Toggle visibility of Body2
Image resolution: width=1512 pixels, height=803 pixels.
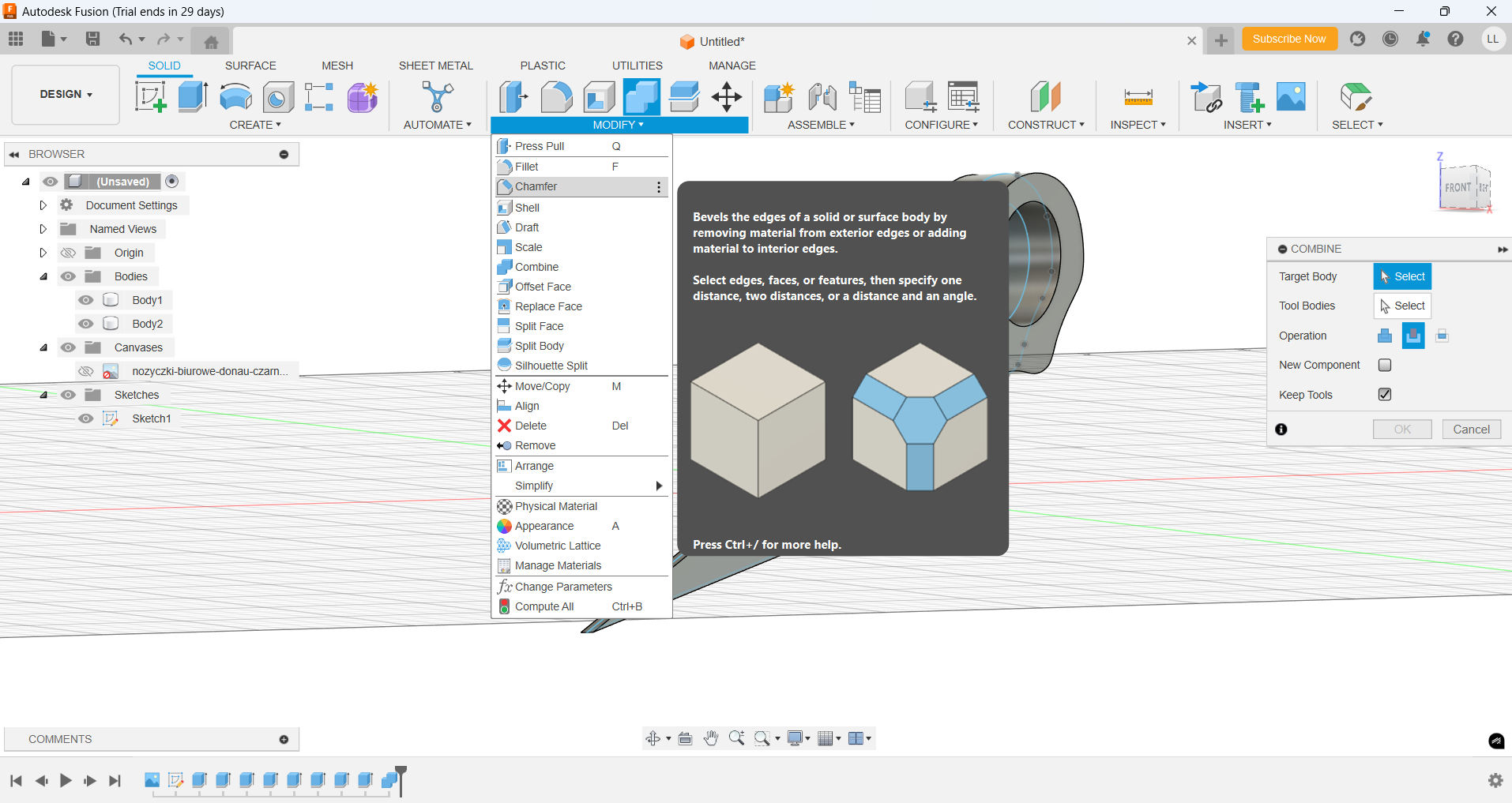click(86, 324)
